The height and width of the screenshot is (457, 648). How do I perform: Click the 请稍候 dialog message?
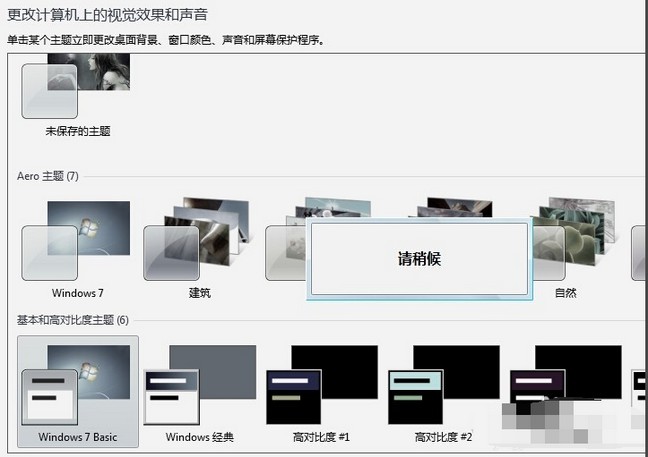coord(419,259)
